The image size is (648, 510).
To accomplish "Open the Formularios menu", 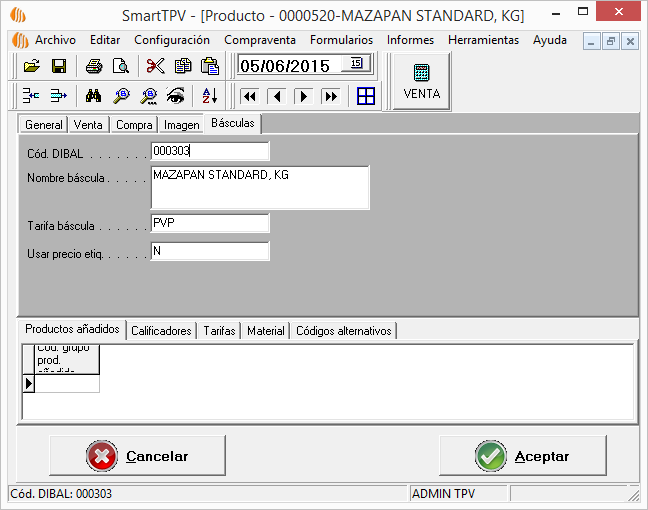I will pyautogui.click(x=341, y=40).
